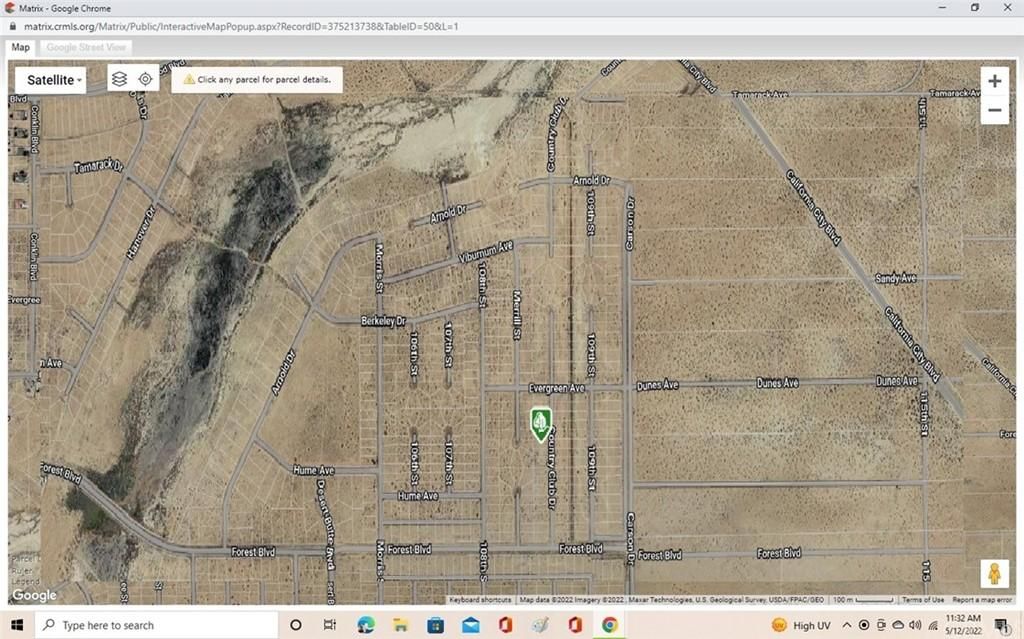Open the taskbar clock and date
Image resolution: width=1024 pixels, height=639 pixels.
point(960,625)
